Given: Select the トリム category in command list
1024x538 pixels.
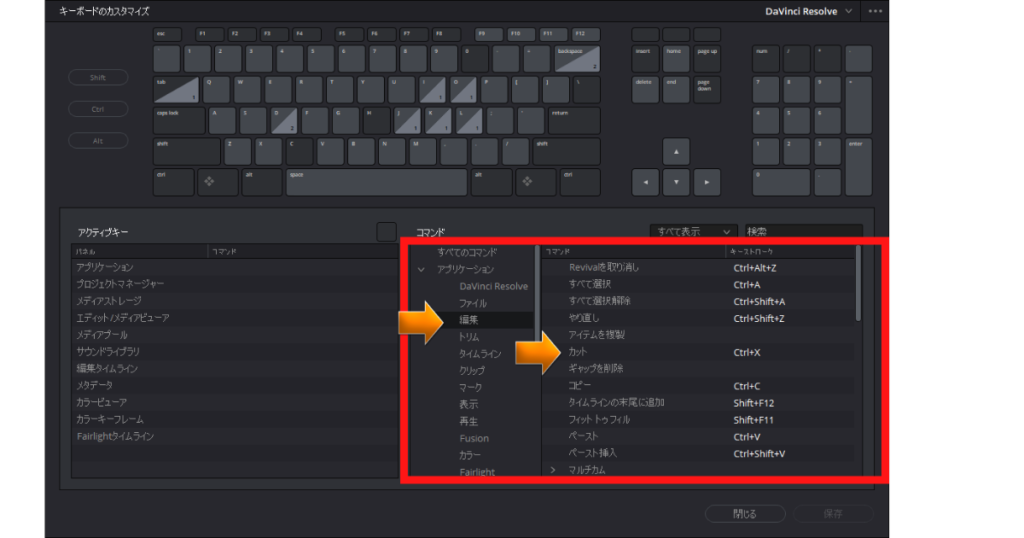Looking at the screenshot, I should (469, 337).
